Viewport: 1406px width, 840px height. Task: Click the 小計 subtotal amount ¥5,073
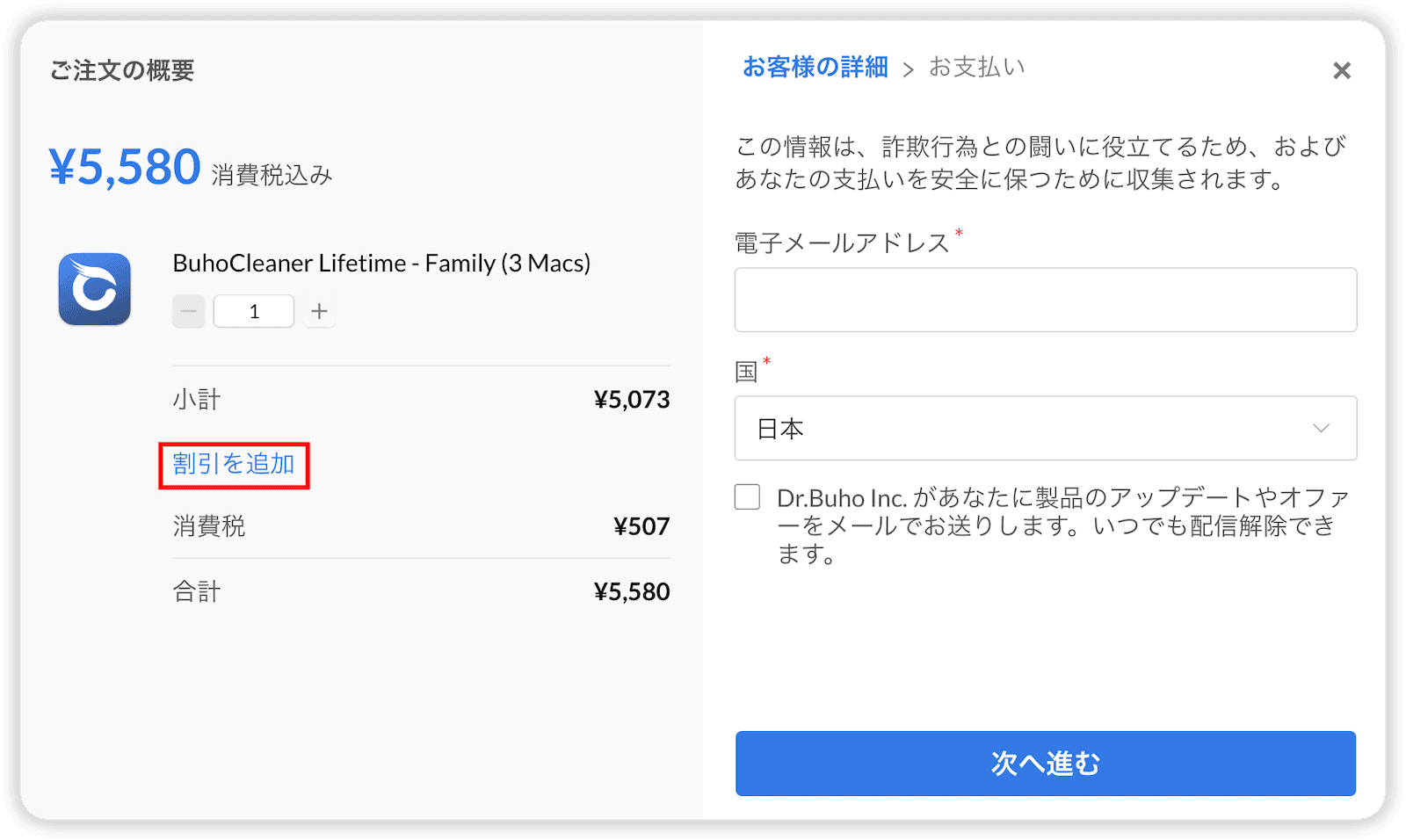click(632, 400)
